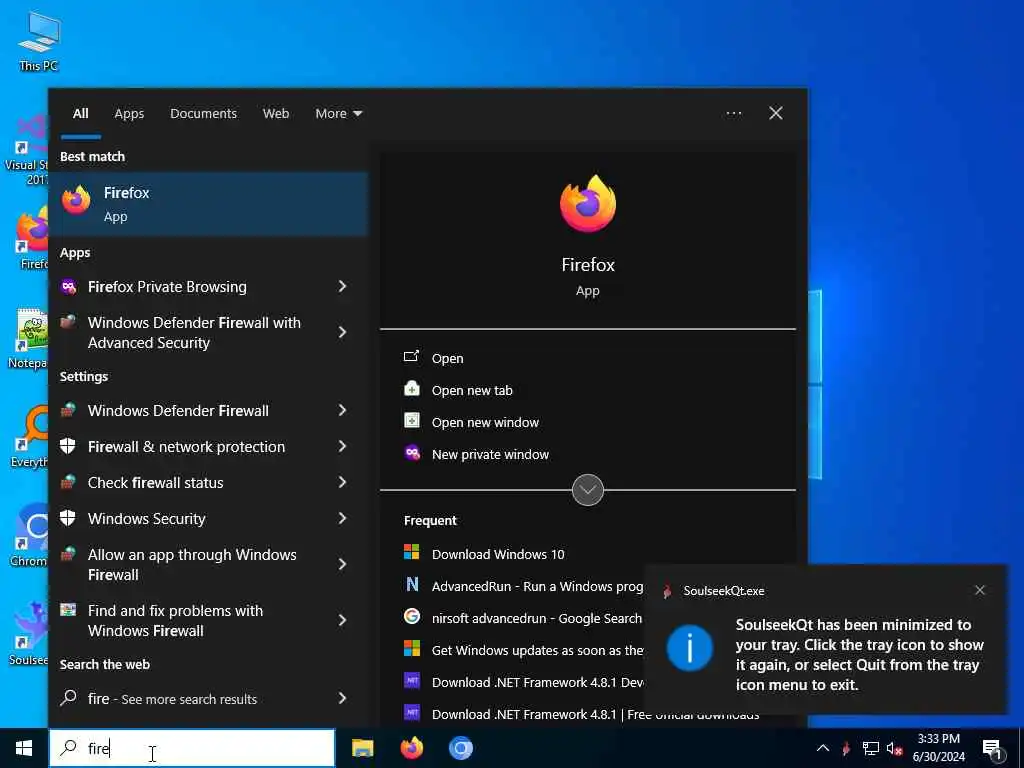Expand Windows Security result arrow

tap(342, 518)
